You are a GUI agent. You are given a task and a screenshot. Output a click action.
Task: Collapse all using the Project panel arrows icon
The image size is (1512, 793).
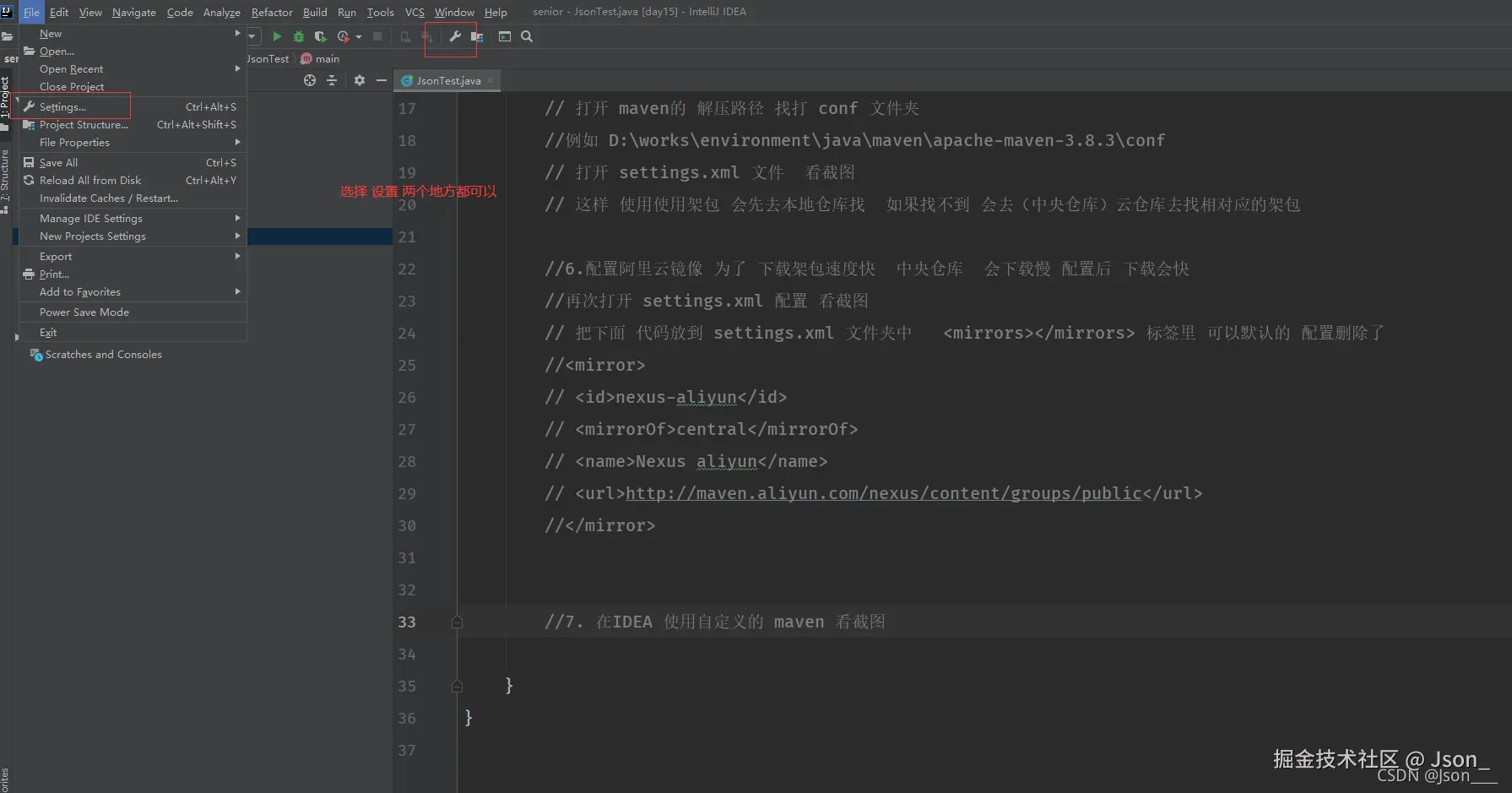pyautogui.click(x=332, y=80)
